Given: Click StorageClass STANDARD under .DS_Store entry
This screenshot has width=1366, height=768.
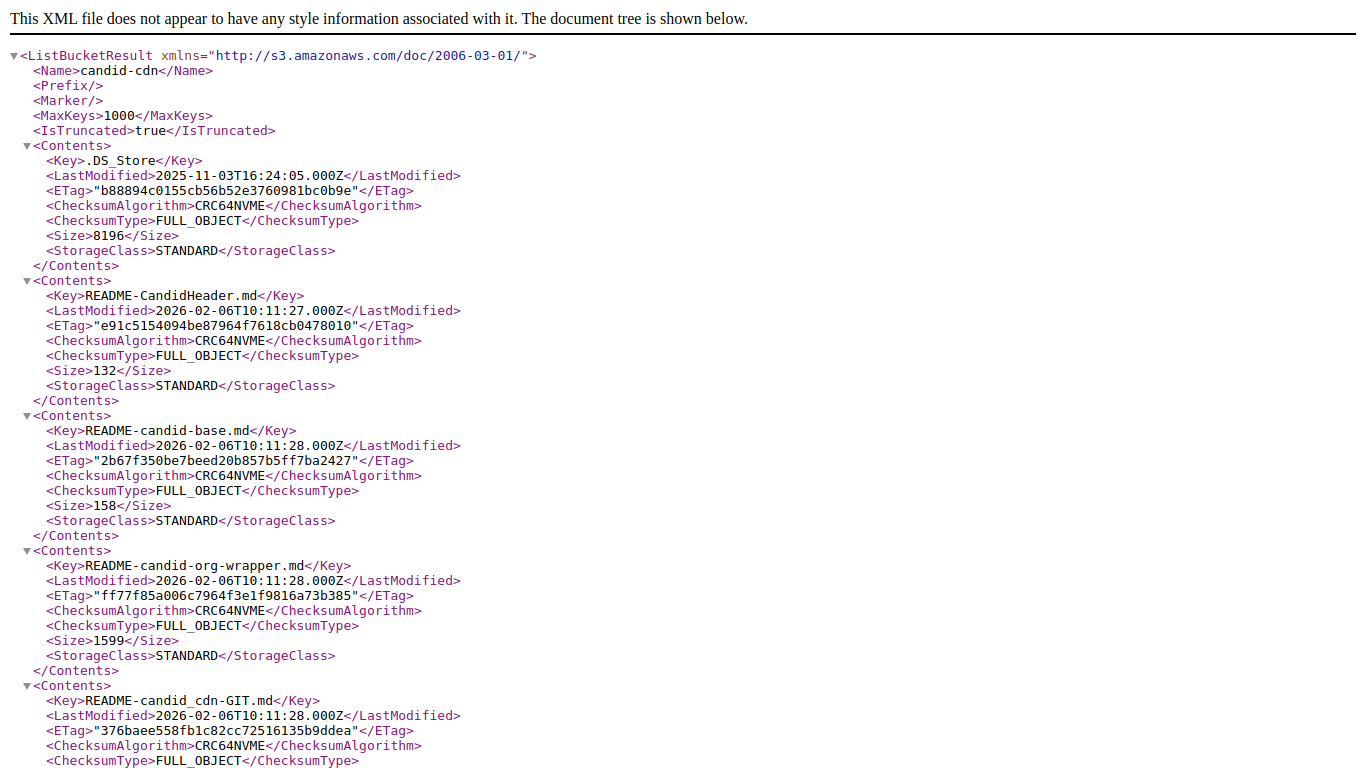Looking at the screenshot, I should point(186,251).
